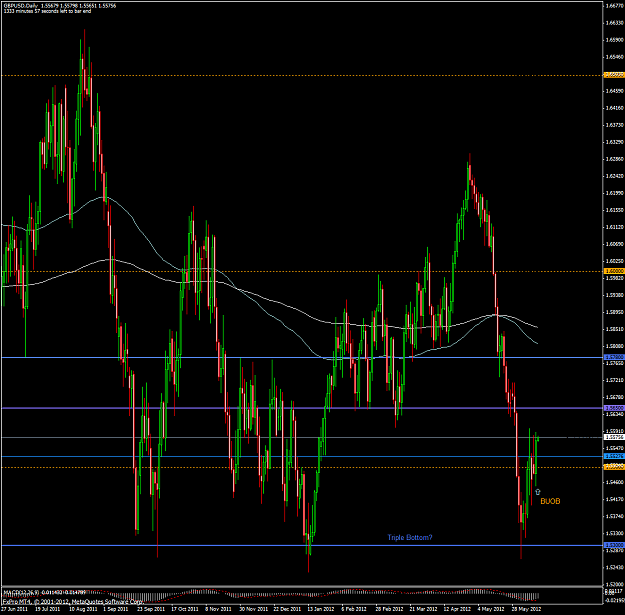625x615 pixels.
Task: Click the blue 1.5300 price tag
Action: click(x=614, y=545)
